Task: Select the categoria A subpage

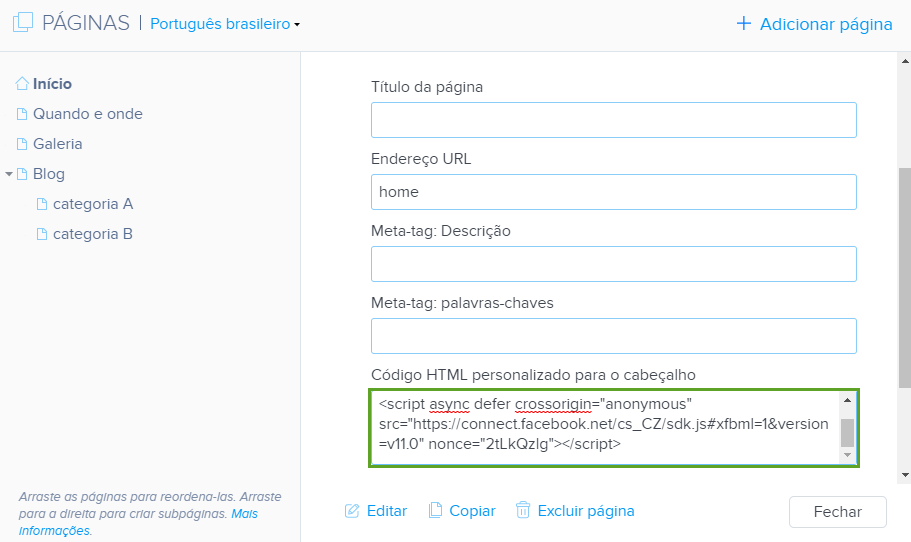Action: pos(93,204)
